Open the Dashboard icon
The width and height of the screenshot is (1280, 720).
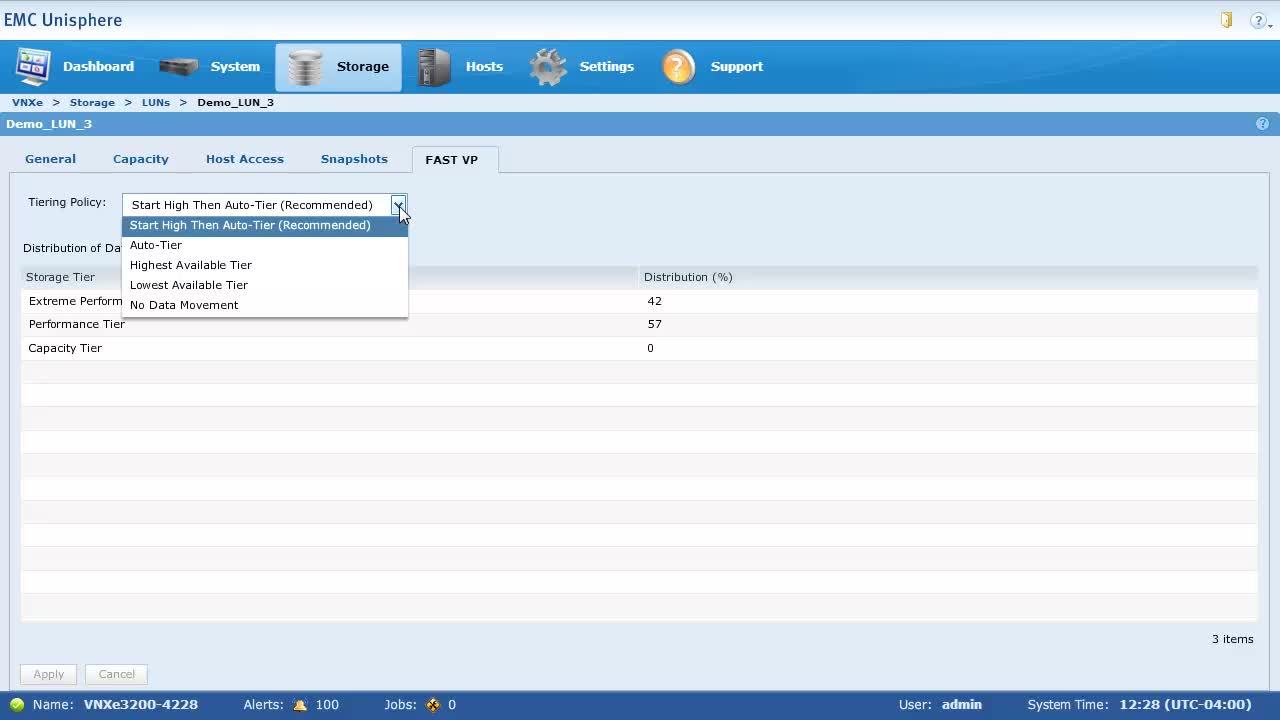pos(33,67)
